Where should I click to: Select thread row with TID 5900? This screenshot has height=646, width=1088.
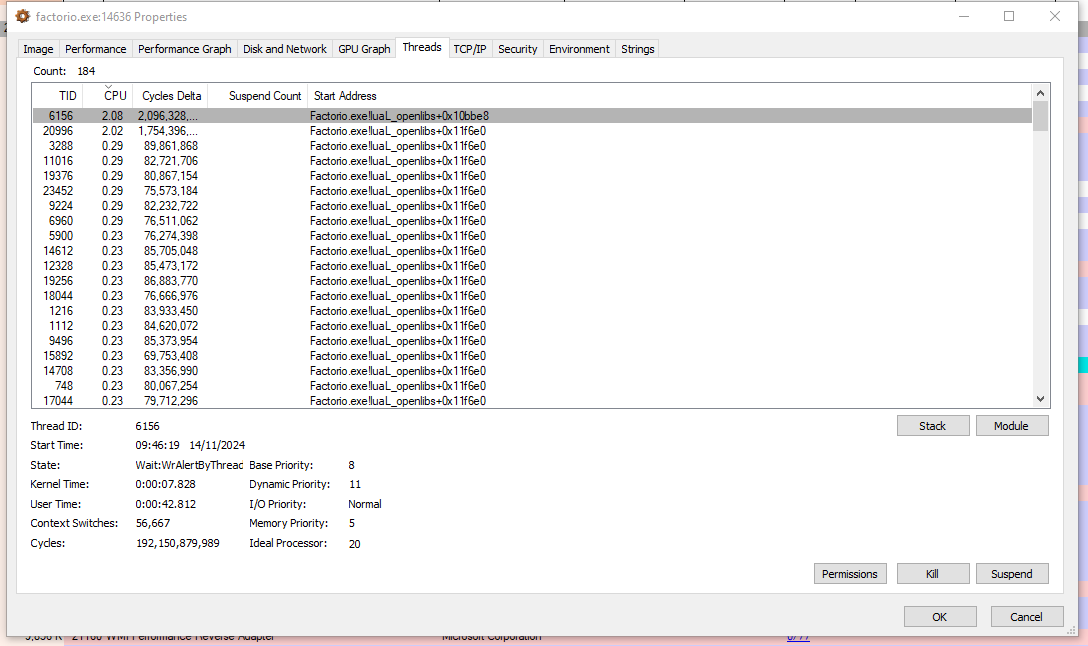532,236
